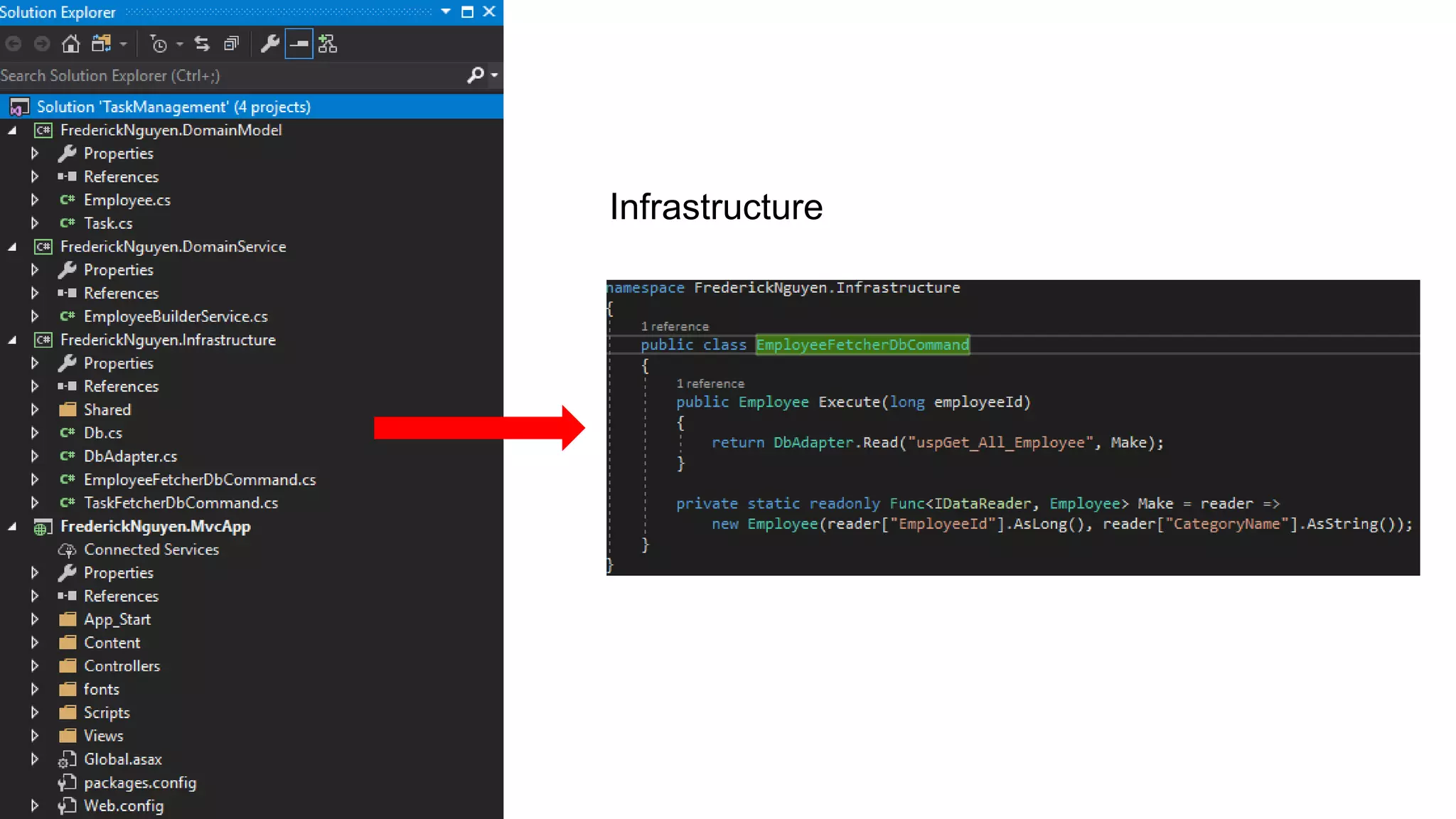Select Properties under Infrastructure project
The height and width of the screenshot is (819, 1456).
pos(119,363)
